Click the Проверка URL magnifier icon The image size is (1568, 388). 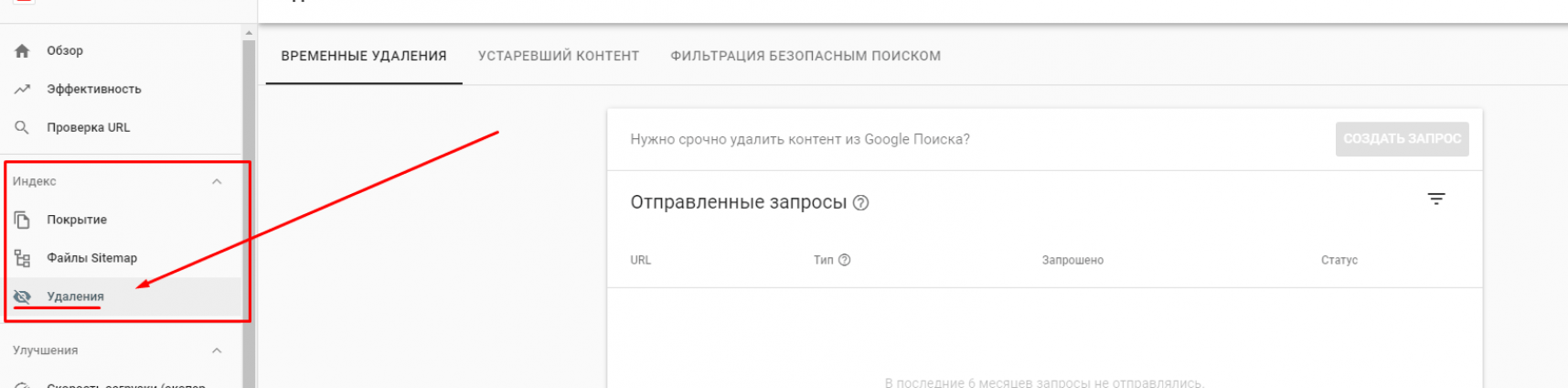[x=23, y=128]
